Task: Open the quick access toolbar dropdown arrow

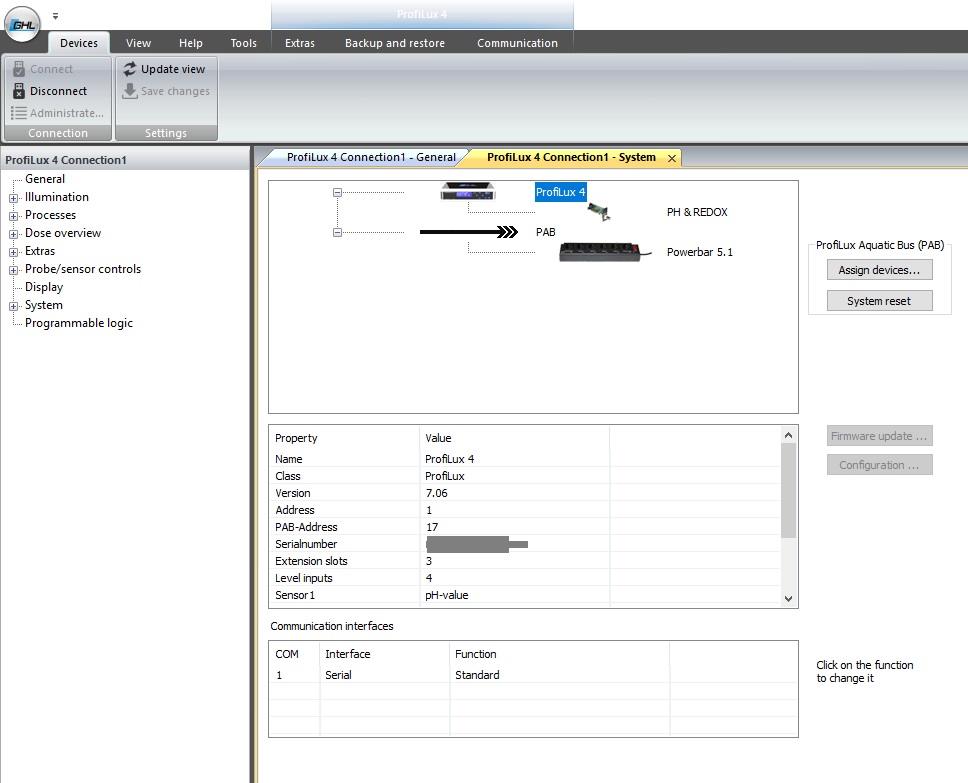Action: [x=56, y=16]
